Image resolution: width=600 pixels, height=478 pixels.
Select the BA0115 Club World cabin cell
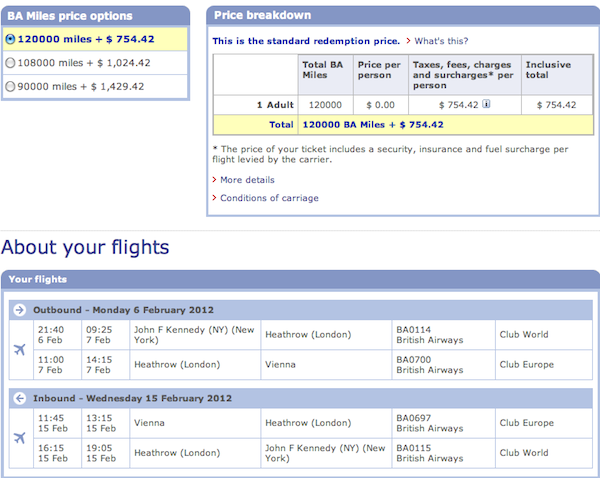(x=544, y=453)
